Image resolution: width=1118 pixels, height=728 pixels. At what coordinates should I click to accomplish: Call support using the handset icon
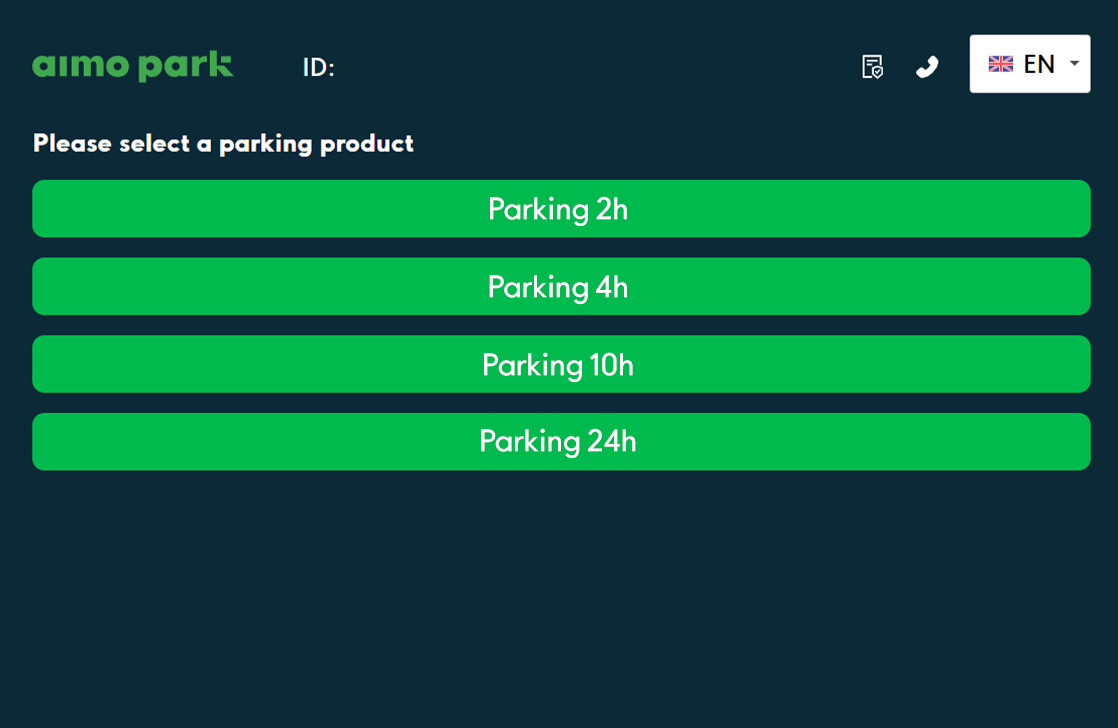tap(927, 67)
